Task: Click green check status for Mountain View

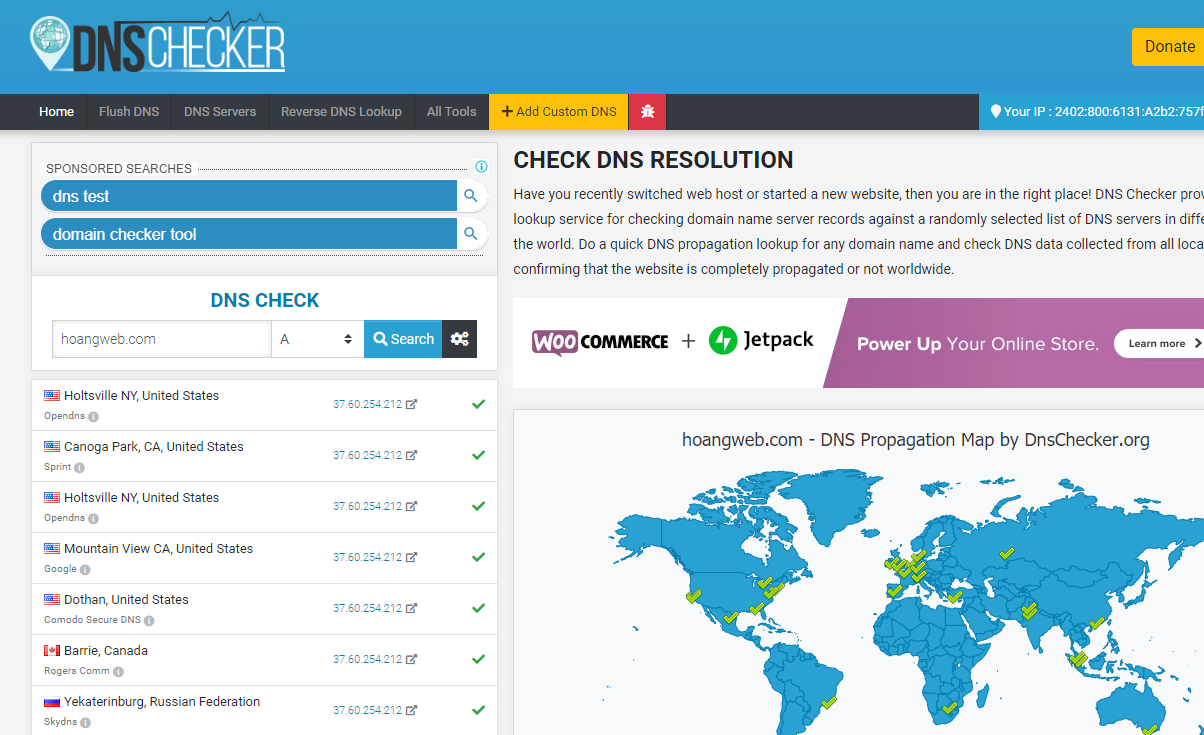Action: pyautogui.click(x=478, y=557)
